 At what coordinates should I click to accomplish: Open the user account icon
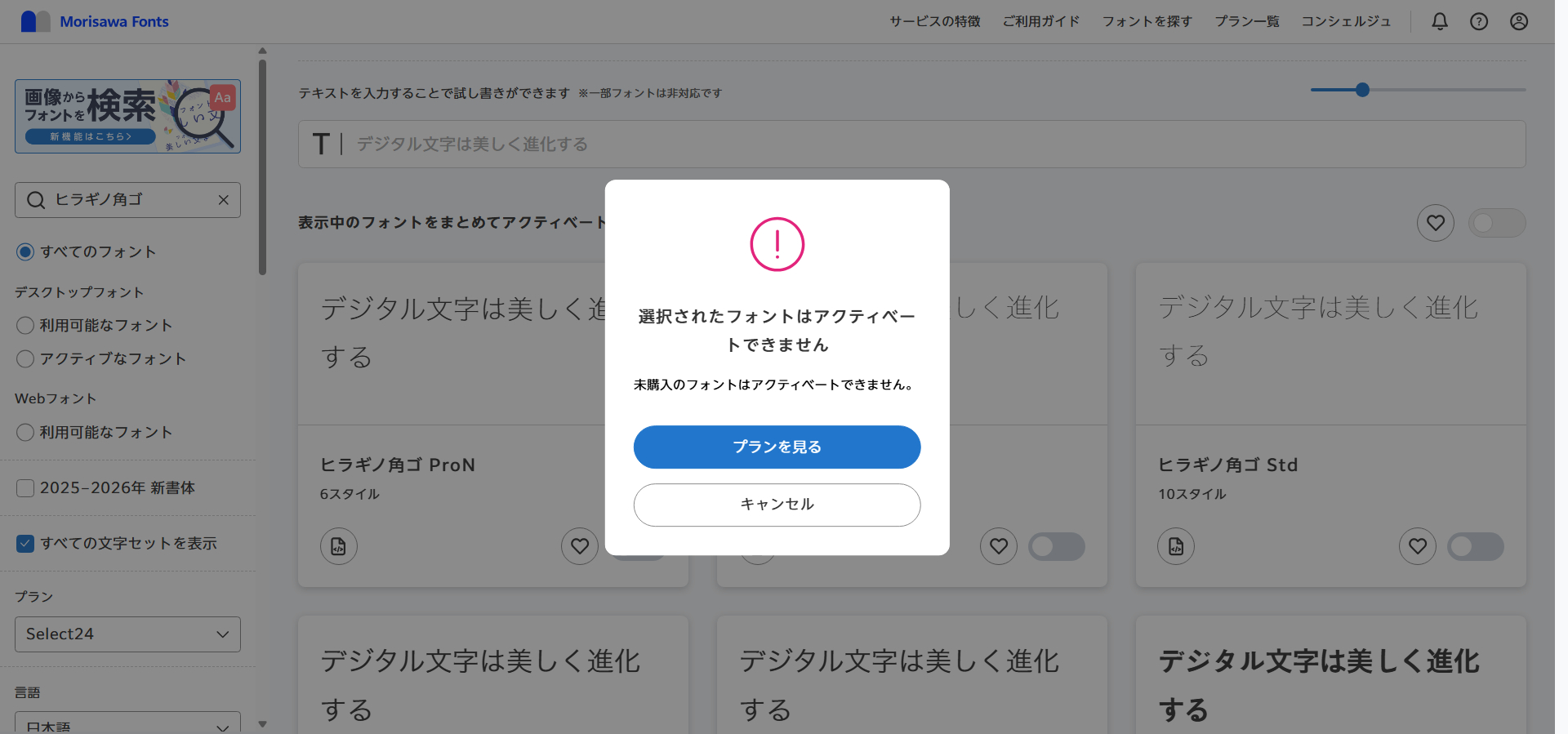coord(1519,21)
